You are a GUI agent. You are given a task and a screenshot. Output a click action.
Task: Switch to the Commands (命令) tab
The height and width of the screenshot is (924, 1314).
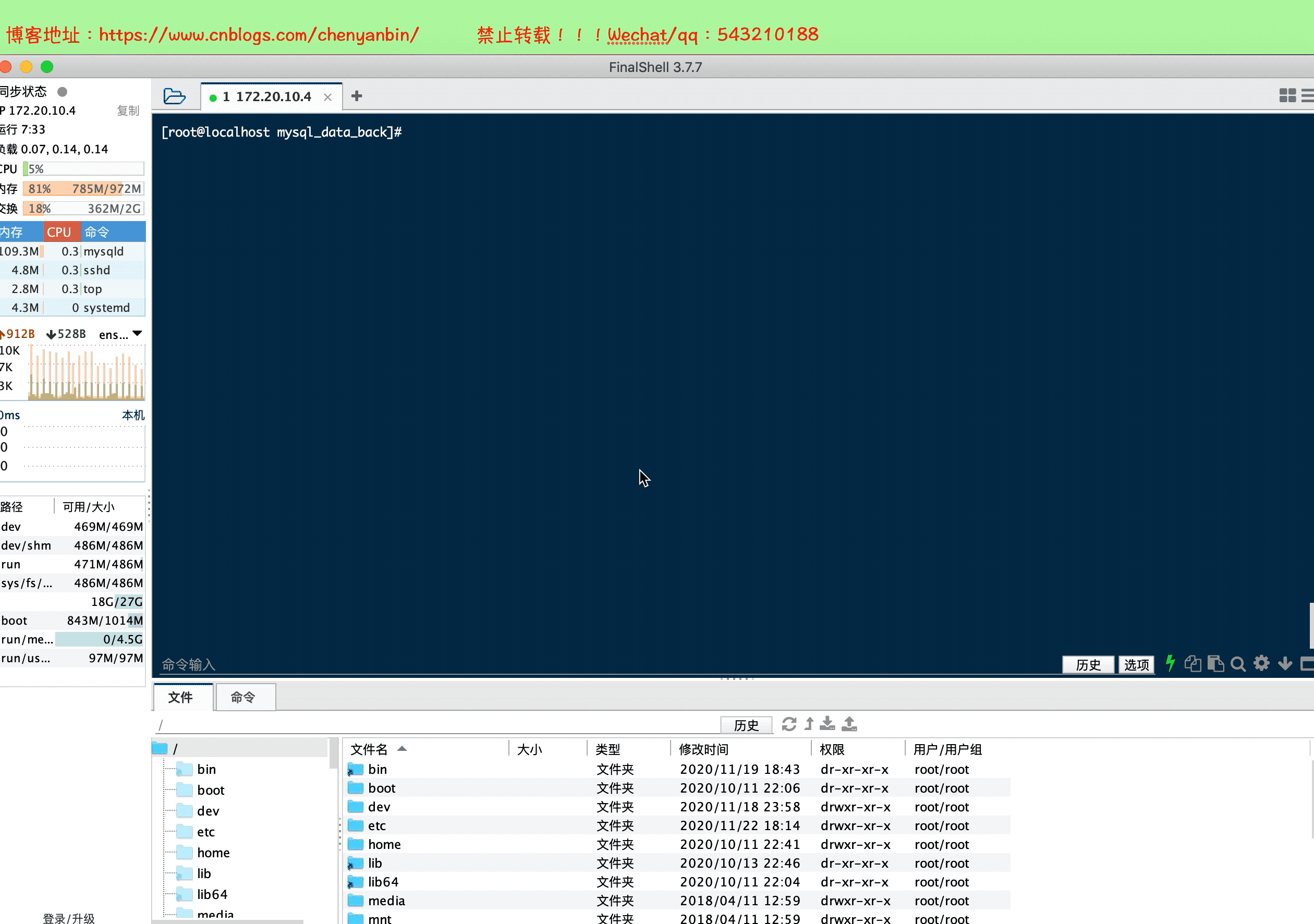245,697
